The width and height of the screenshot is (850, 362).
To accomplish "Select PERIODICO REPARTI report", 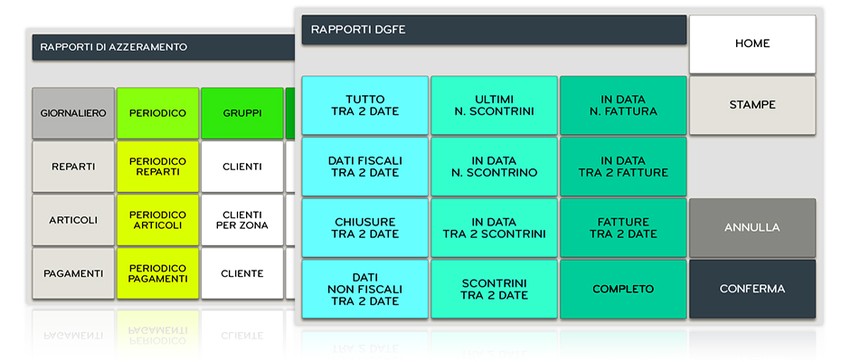I will [x=158, y=167].
